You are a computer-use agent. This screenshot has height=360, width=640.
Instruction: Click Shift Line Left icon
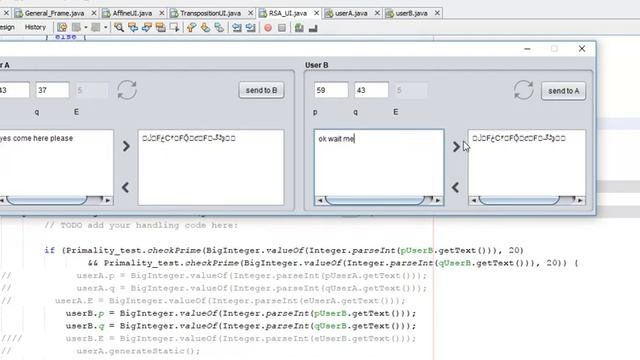(237, 27)
